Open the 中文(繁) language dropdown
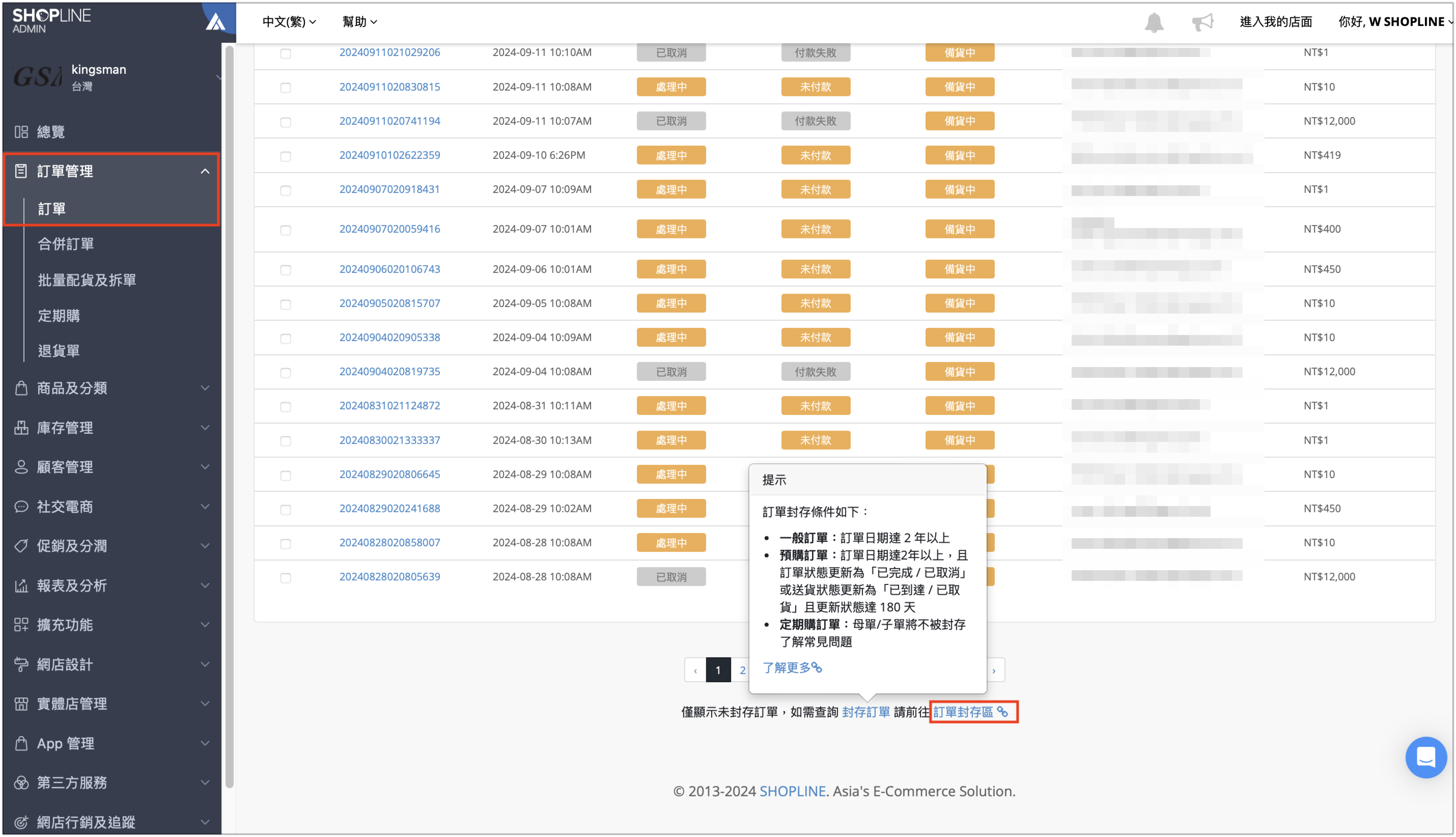 (289, 22)
